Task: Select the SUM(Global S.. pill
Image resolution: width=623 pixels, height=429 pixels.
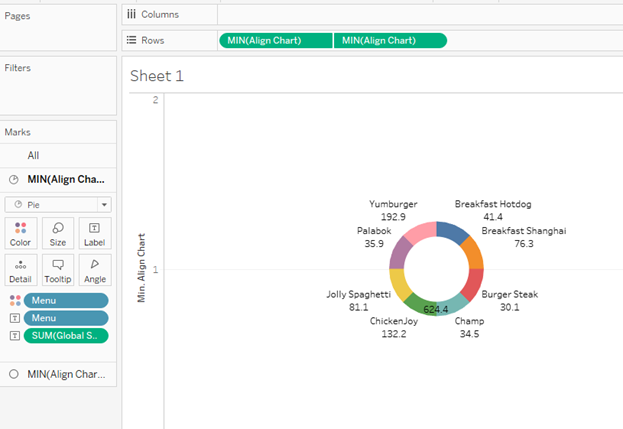Action: [x=66, y=336]
